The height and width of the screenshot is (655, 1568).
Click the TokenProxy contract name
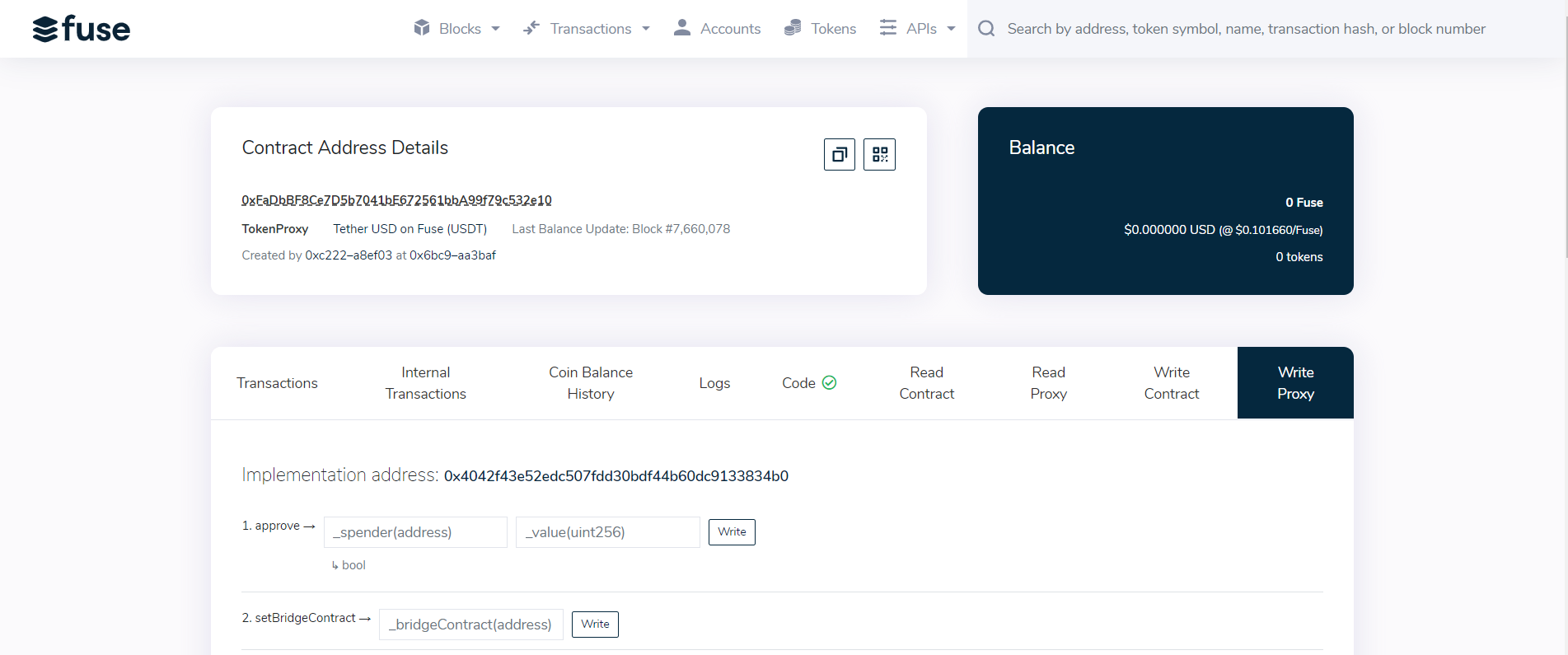275,229
